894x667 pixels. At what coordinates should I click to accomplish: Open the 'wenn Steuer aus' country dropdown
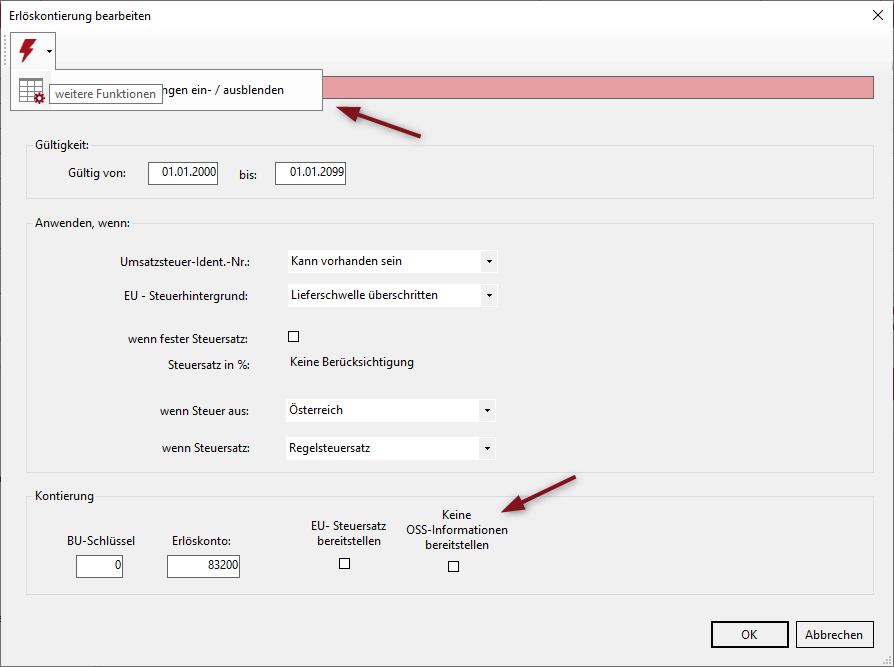487,410
